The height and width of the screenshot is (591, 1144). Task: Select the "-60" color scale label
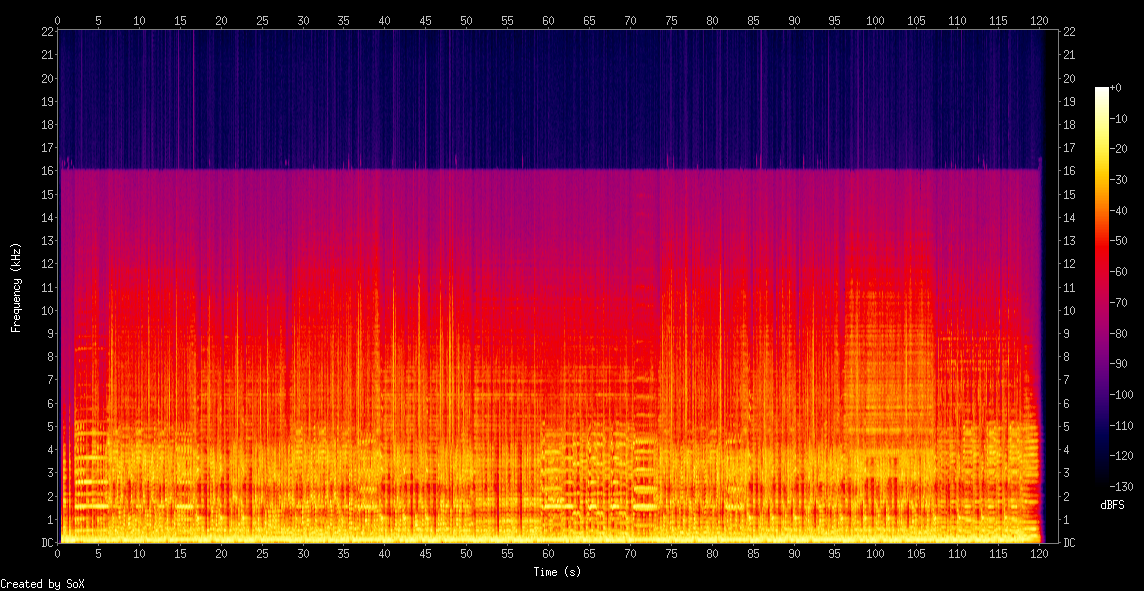(1118, 271)
